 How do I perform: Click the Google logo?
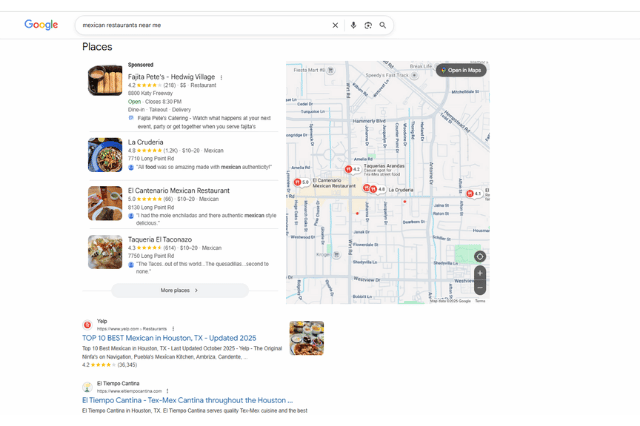click(x=41, y=25)
